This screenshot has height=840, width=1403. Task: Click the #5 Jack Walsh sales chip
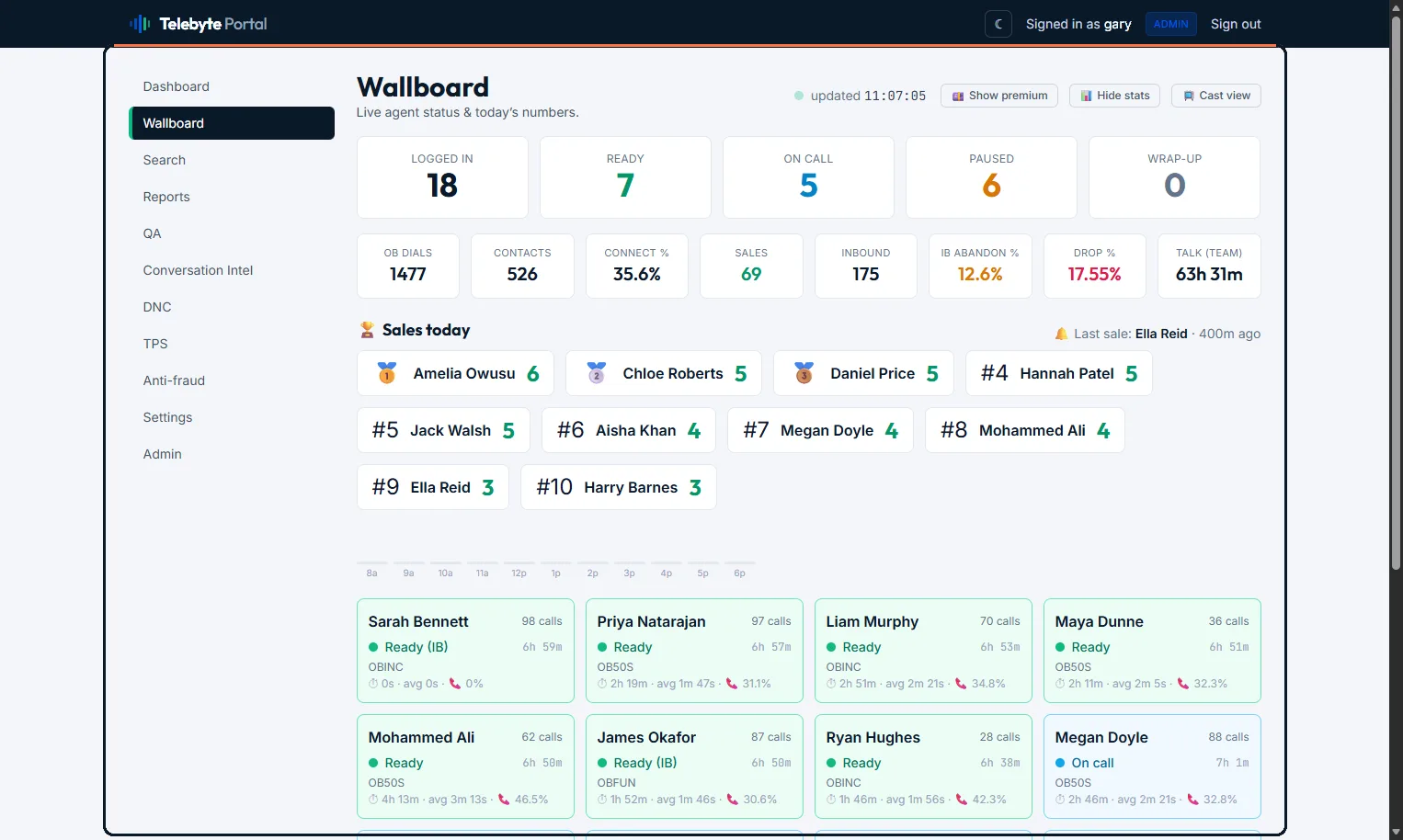pyautogui.click(x=443, y=430)
